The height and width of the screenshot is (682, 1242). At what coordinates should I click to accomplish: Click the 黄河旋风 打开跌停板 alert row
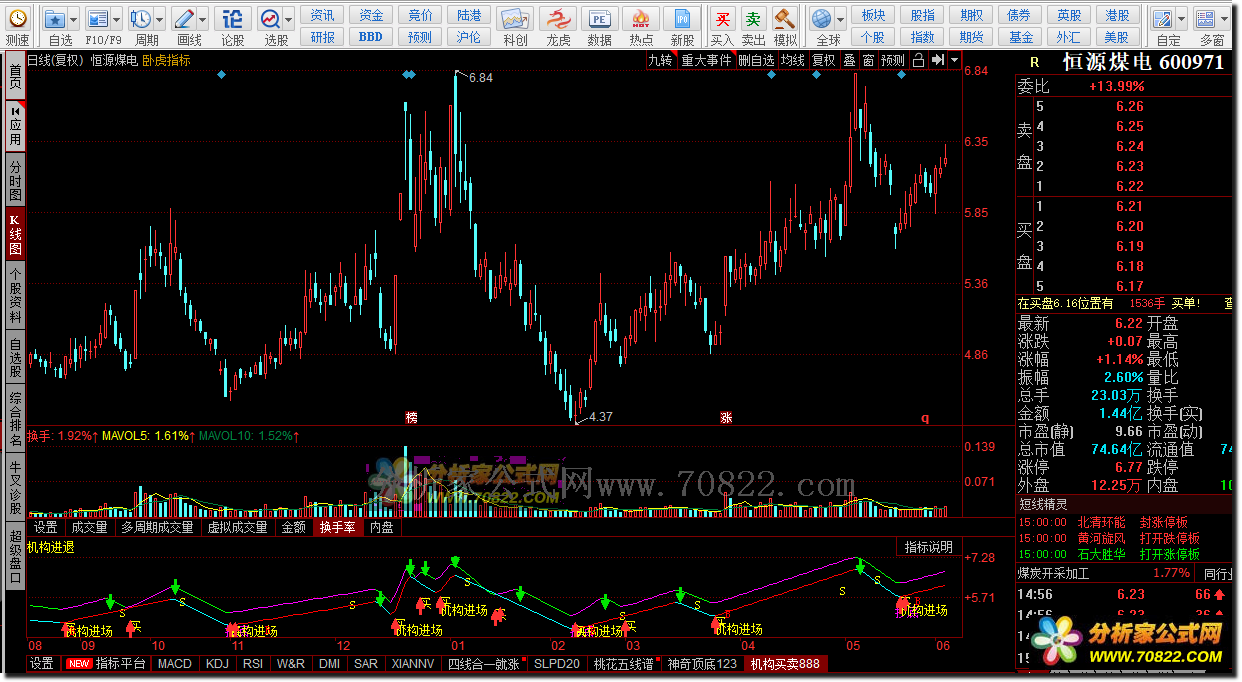coord(1125,538)
